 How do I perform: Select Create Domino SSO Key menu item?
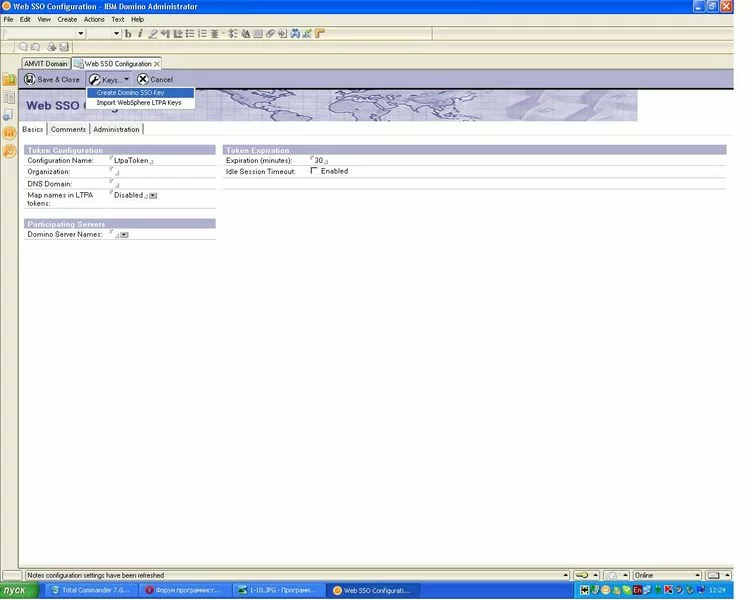tap(131, 93)
